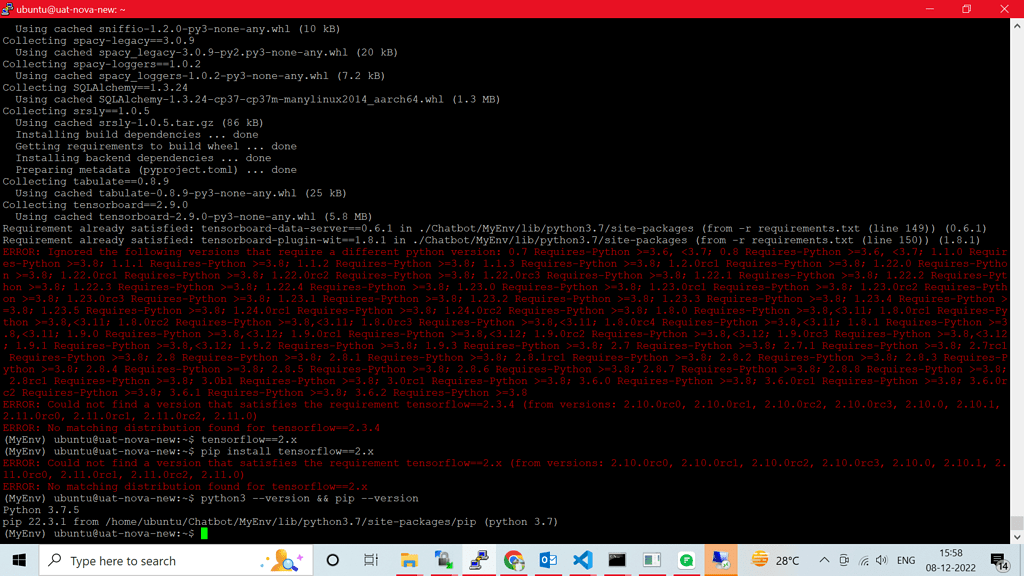This screenshot has height=576, width=1024.
Task: Open Google Chrome from the taskbar
Action: pos(513,560)
